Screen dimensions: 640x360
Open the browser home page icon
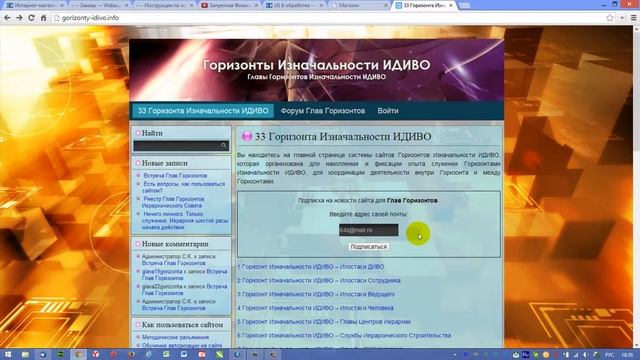point(44,18)
